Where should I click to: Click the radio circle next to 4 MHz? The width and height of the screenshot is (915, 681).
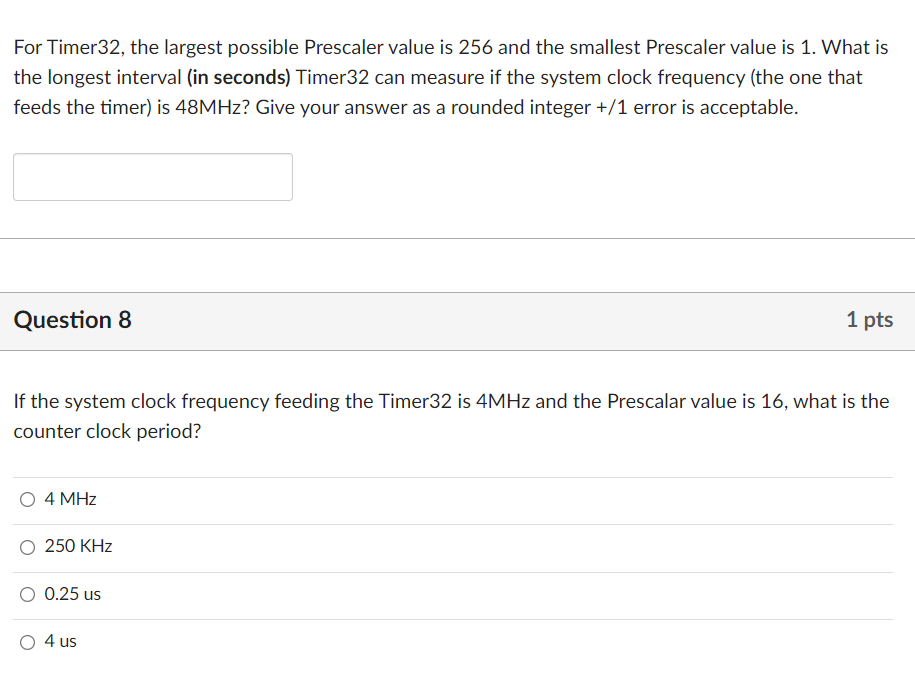27,498
